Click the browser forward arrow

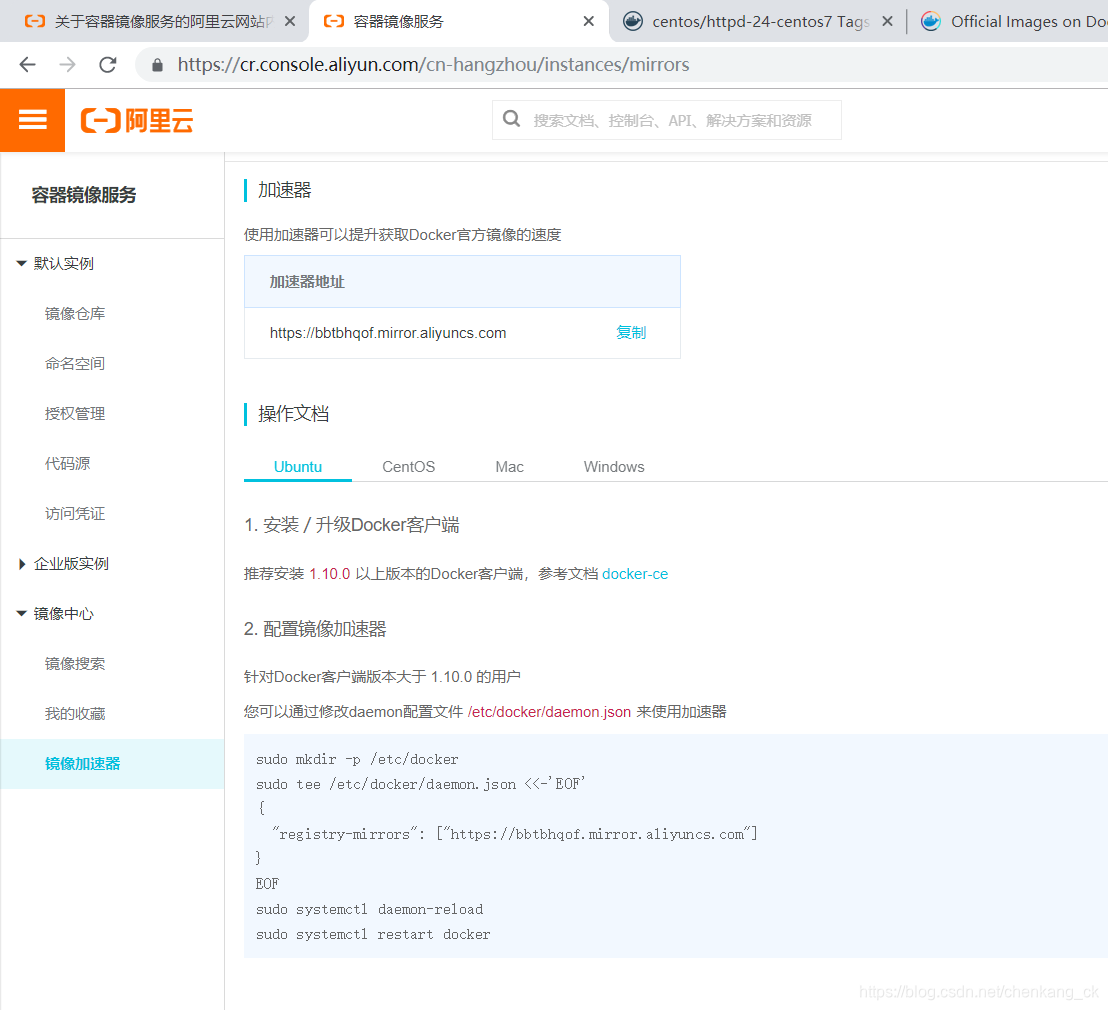coord(67,65)
